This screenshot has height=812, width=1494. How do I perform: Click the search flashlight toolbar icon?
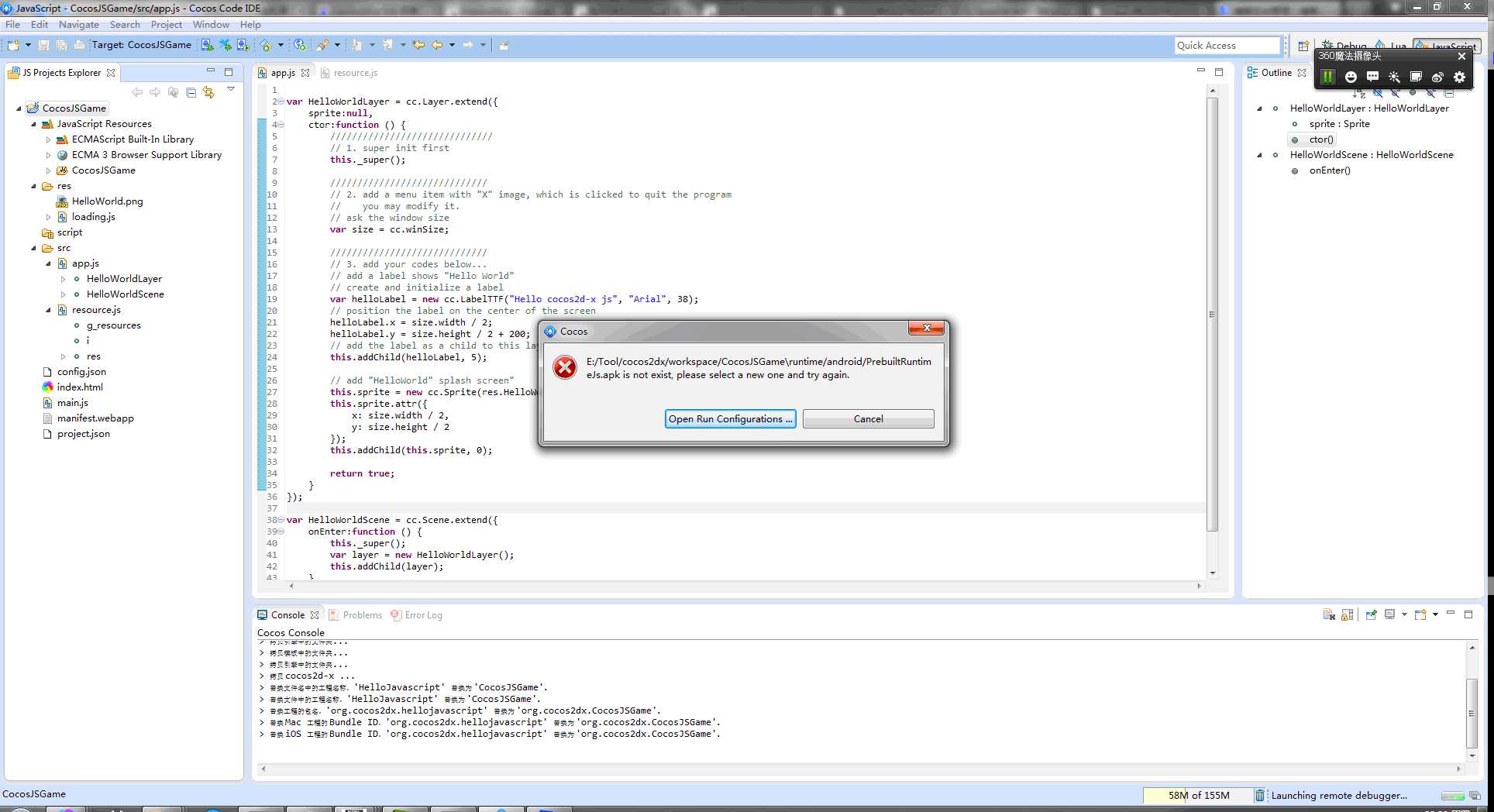pos(322,45)
